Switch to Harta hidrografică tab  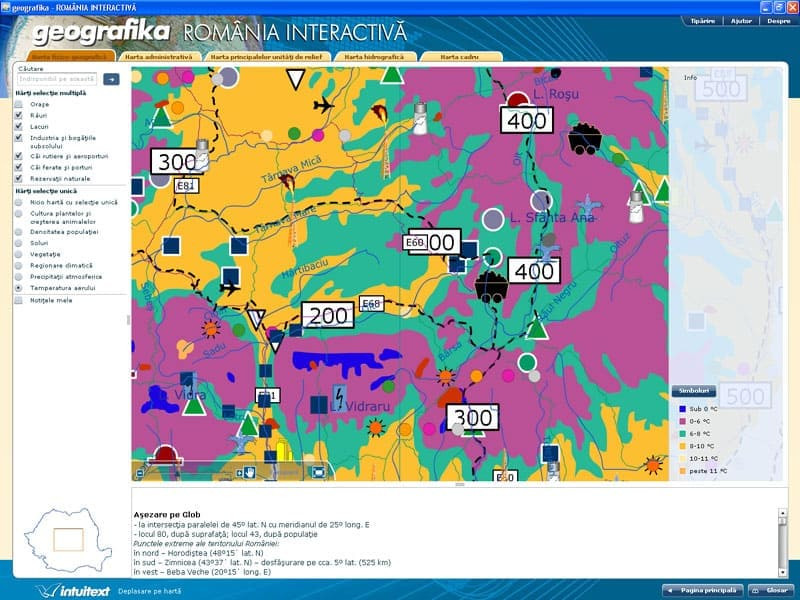(375, 57)
